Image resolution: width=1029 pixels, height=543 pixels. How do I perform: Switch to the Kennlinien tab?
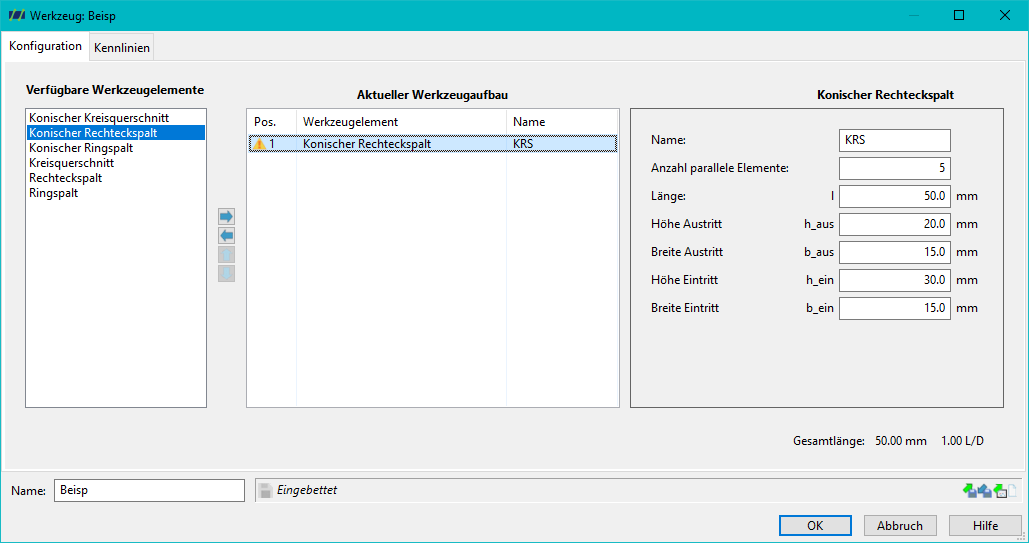coord(122,48)
